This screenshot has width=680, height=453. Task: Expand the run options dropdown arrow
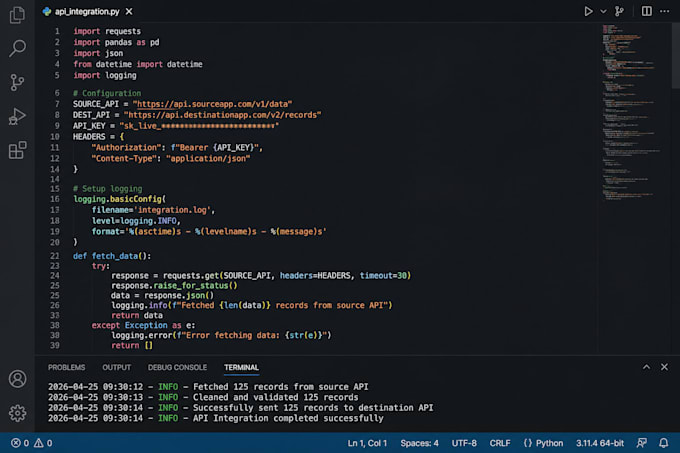[x=603, y=12]
